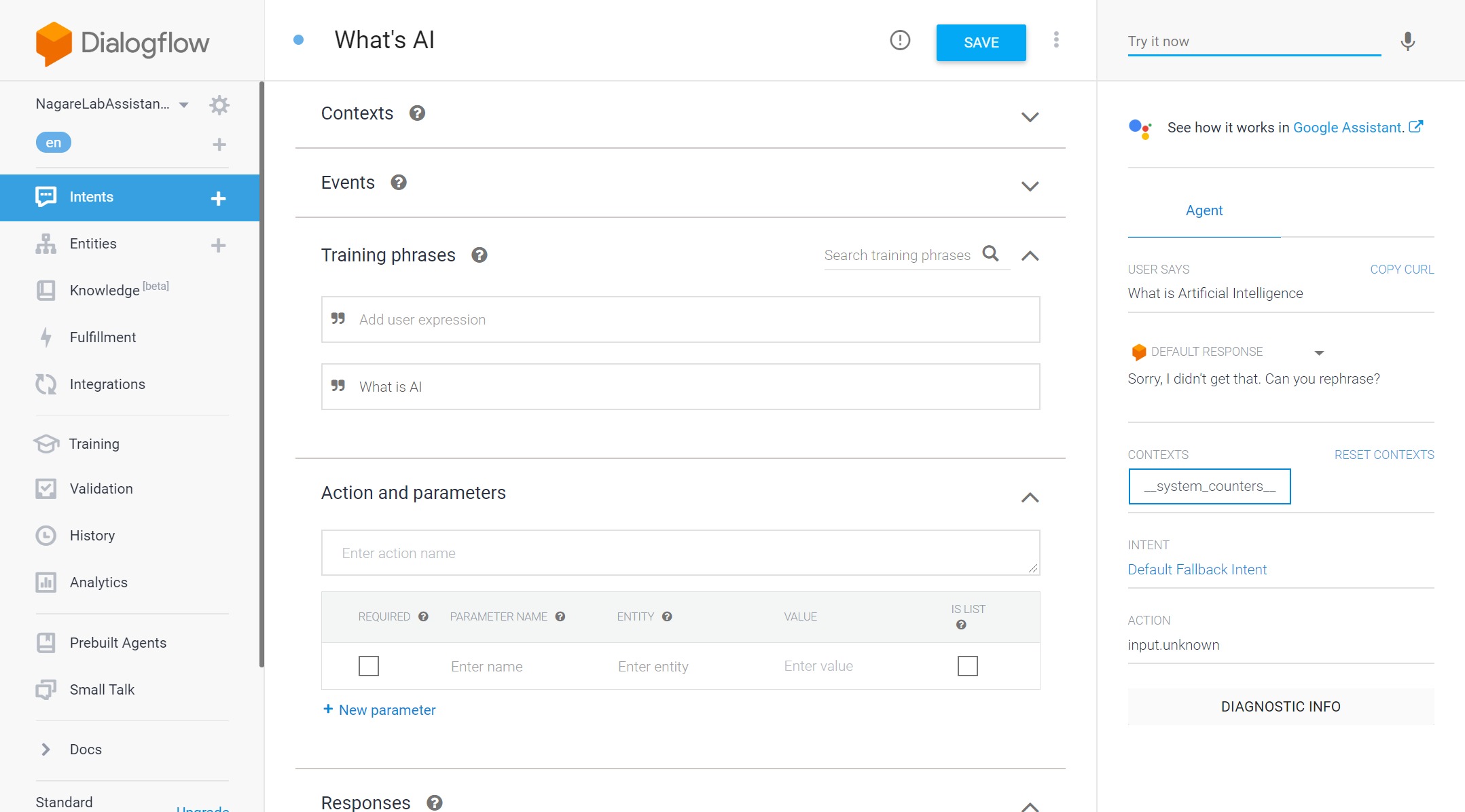Image resolution: width=1465 pixels, height=812 pixels.
Task: Check the Required checkbox for parameter
Action: tap(369, 665)
